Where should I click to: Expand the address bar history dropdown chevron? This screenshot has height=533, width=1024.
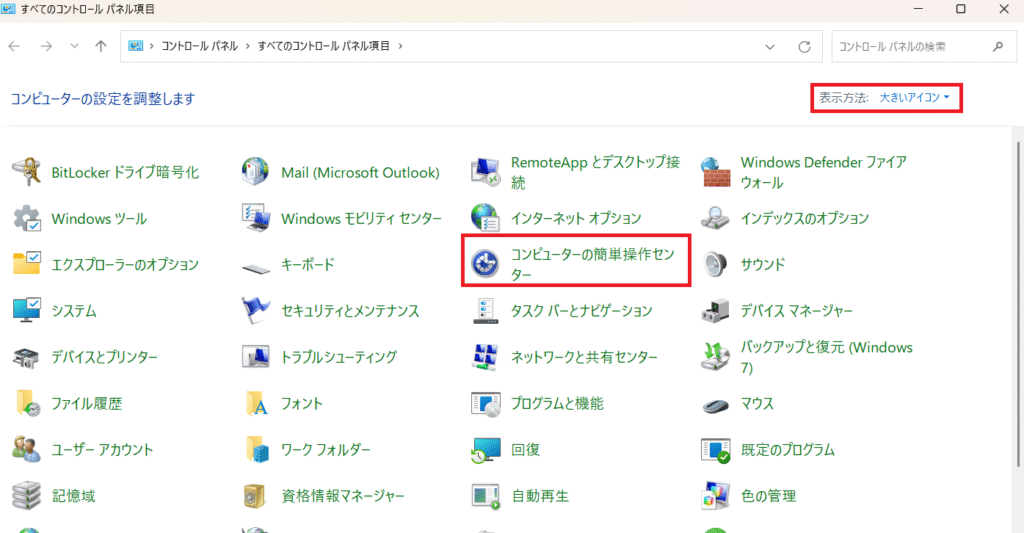[x=770, y=46]
